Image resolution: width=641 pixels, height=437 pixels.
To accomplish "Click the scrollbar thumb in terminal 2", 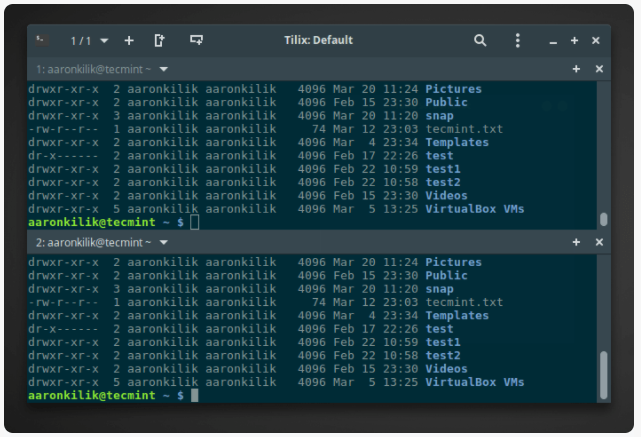I will (x=603, y=375).
